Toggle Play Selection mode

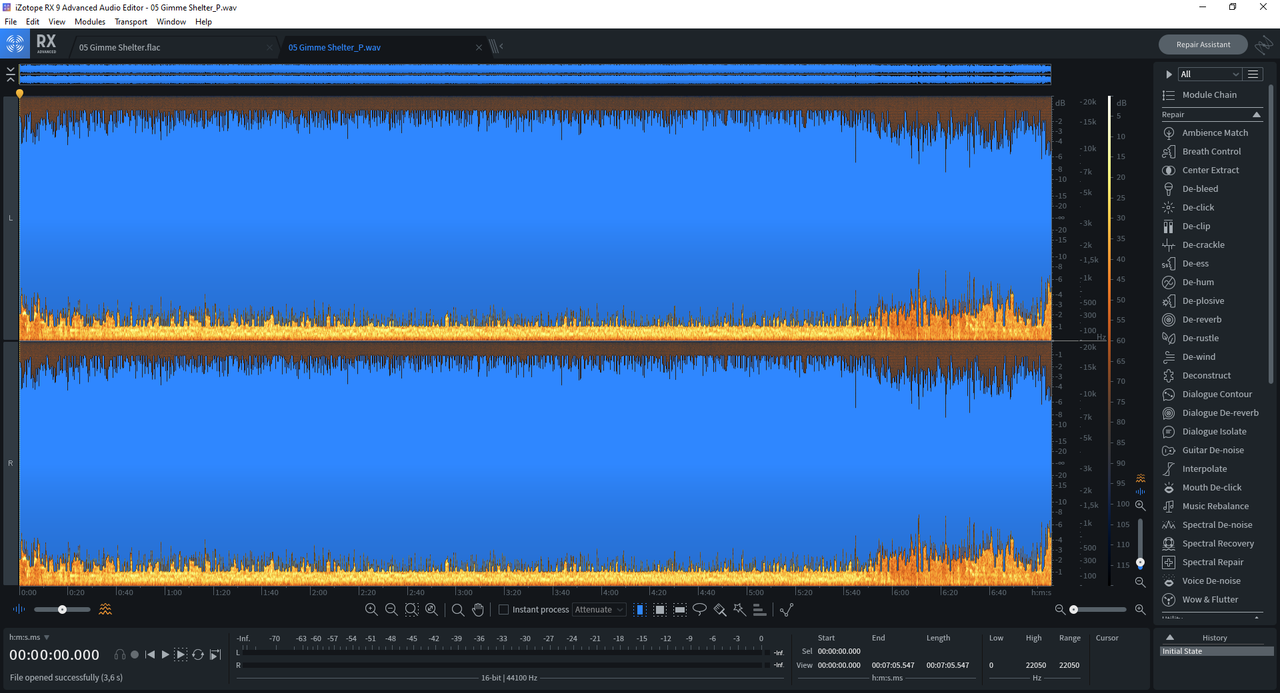(181, 654)
